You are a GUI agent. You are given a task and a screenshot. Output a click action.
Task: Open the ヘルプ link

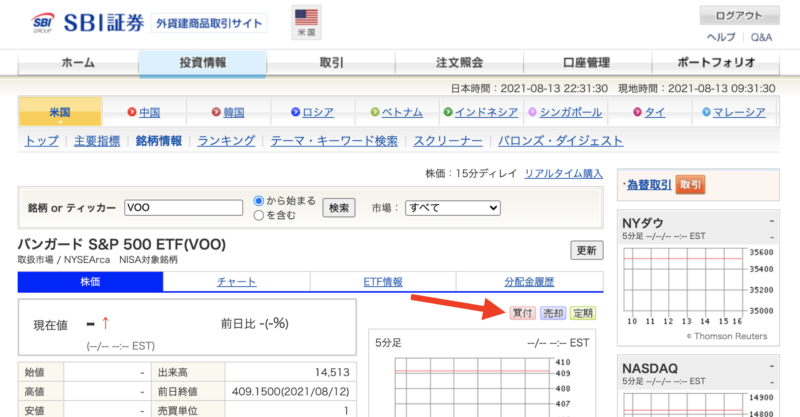[x=721, y=37]
